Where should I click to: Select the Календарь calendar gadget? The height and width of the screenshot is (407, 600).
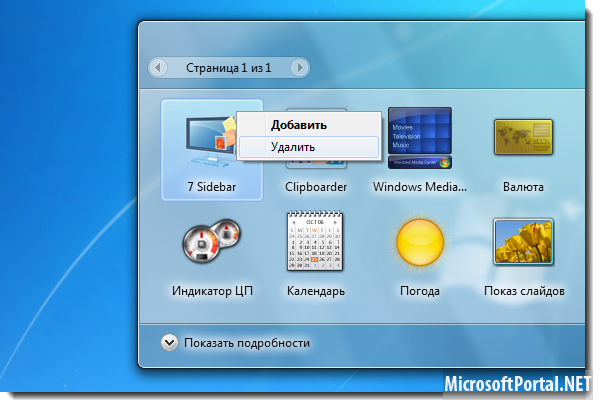(315, 241)
